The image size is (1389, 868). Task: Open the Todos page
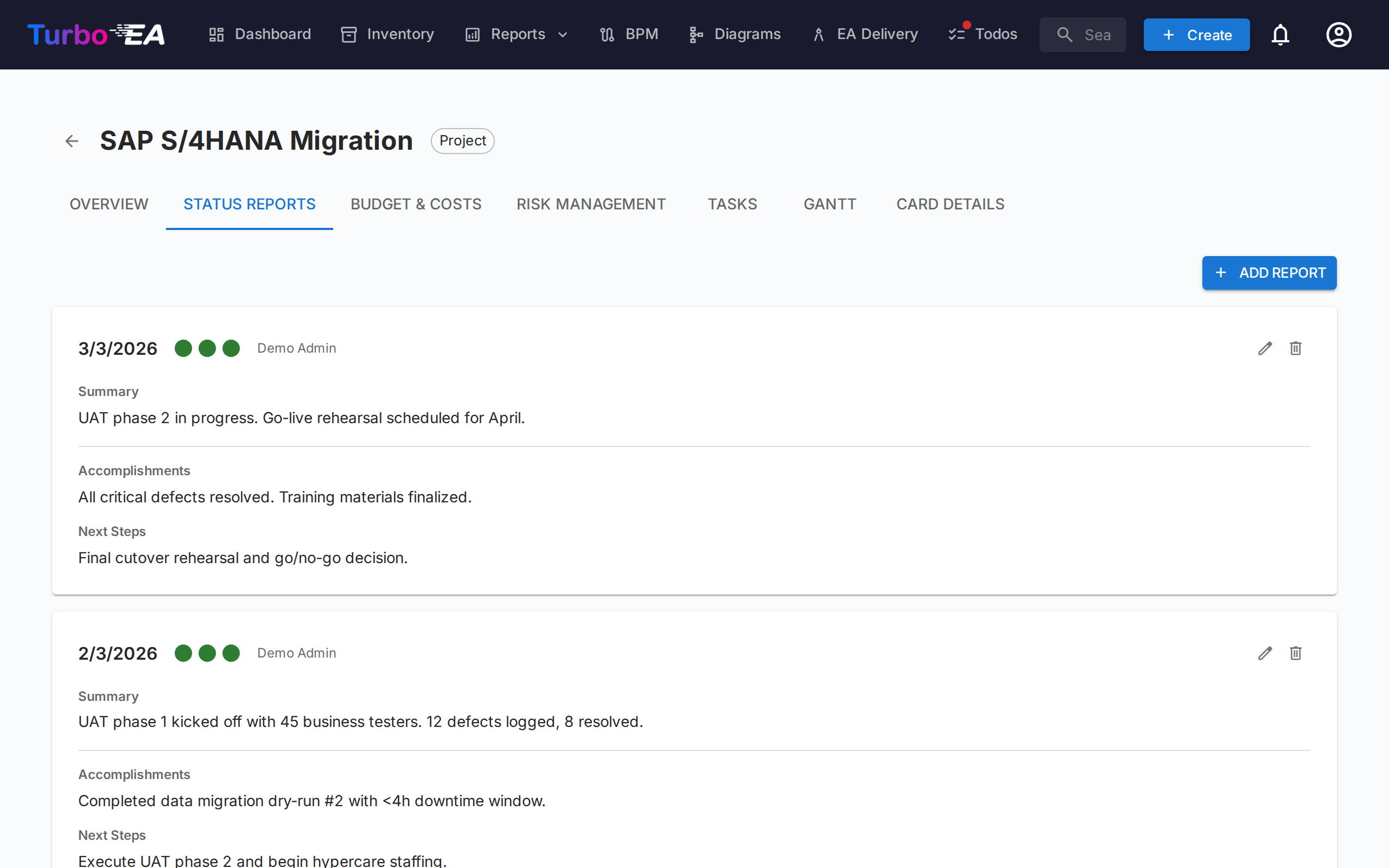pyautogui.click(x=983, y=34)
